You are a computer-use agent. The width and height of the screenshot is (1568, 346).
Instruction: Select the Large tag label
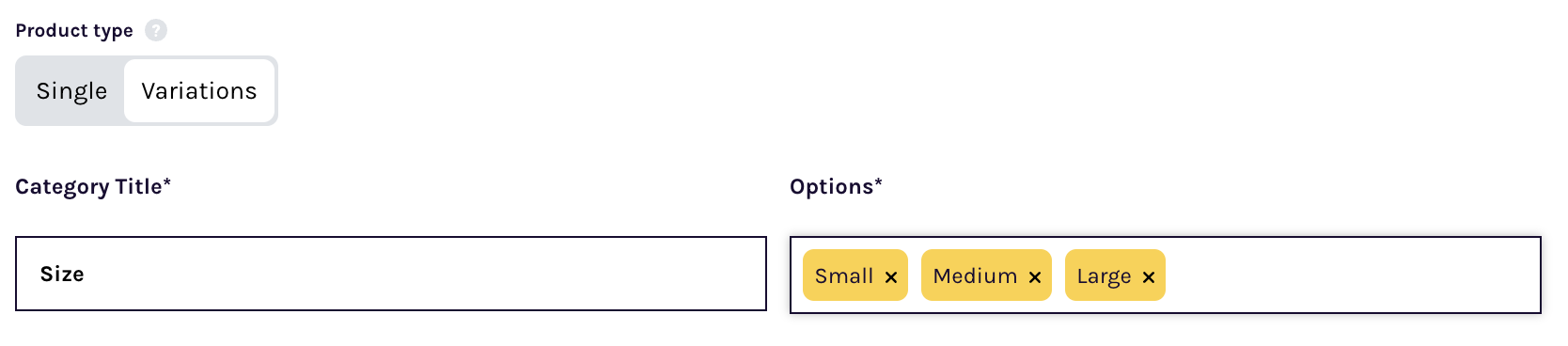click(x=1104, y=277)
